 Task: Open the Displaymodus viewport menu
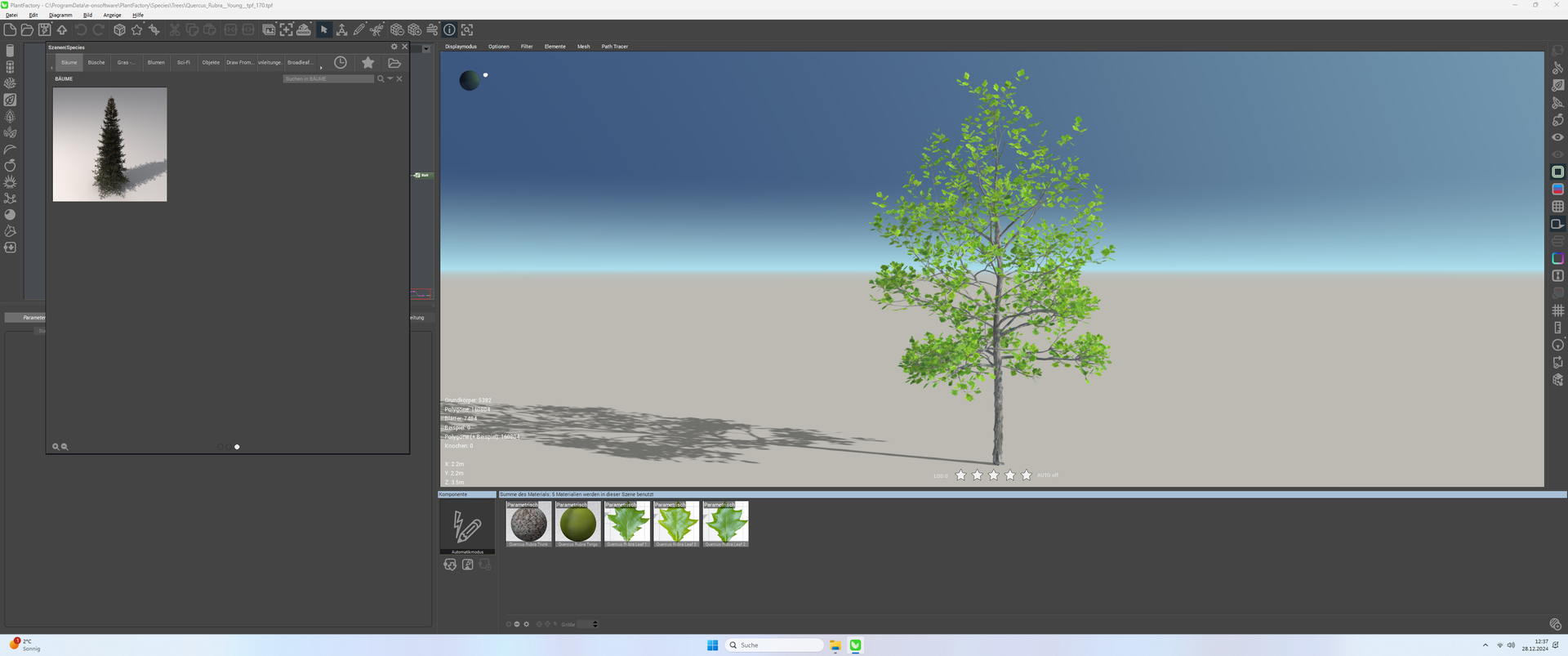(461, 47)
